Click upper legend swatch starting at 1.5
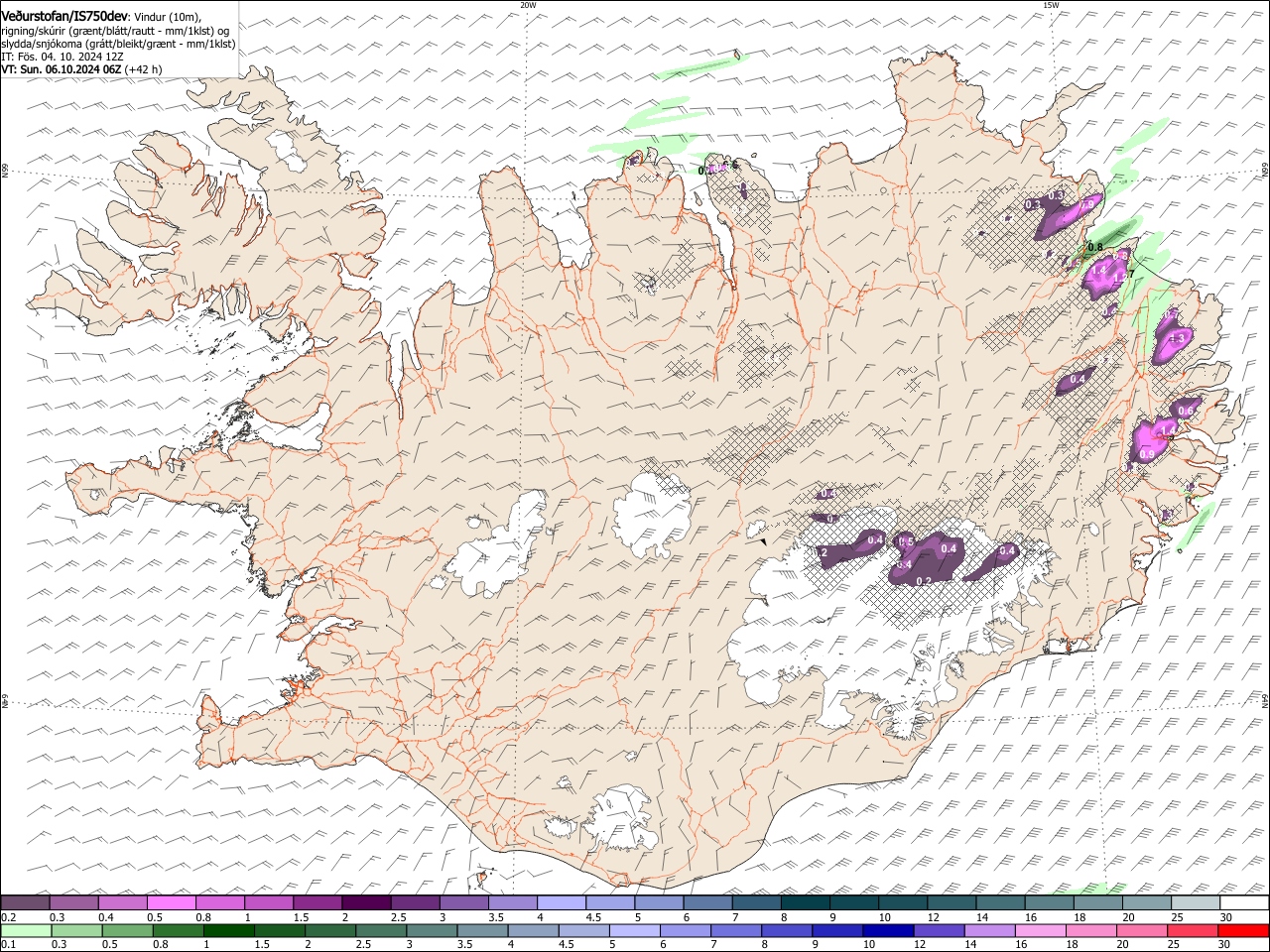The image size is (1270, 952). pyautogui.click(x=317, y=903)
